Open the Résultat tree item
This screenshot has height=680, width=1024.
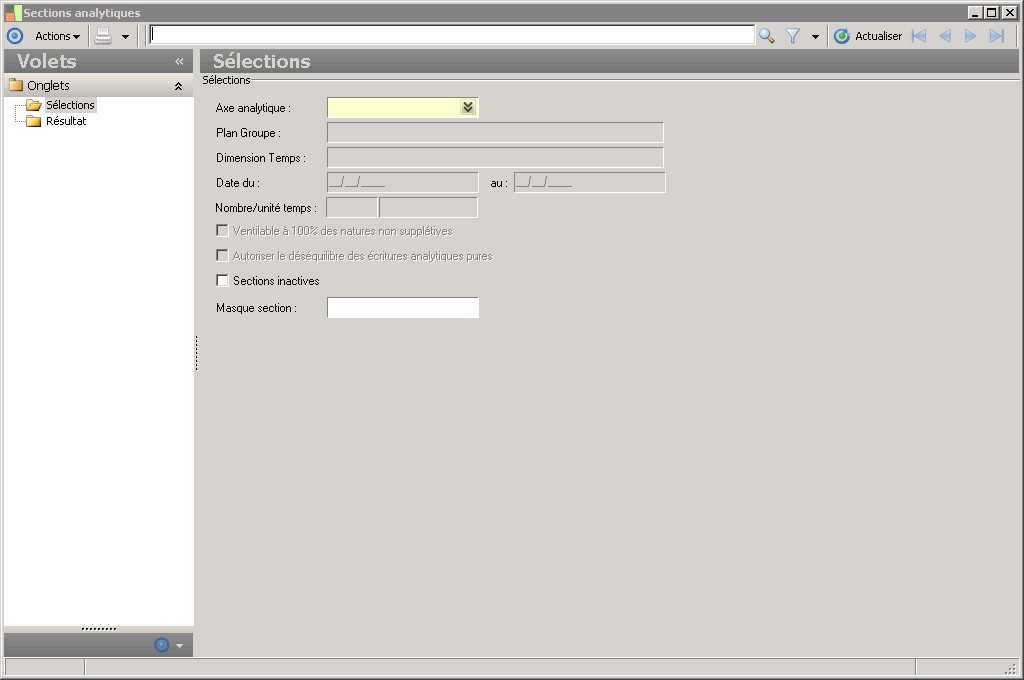(x=66, y=121)
